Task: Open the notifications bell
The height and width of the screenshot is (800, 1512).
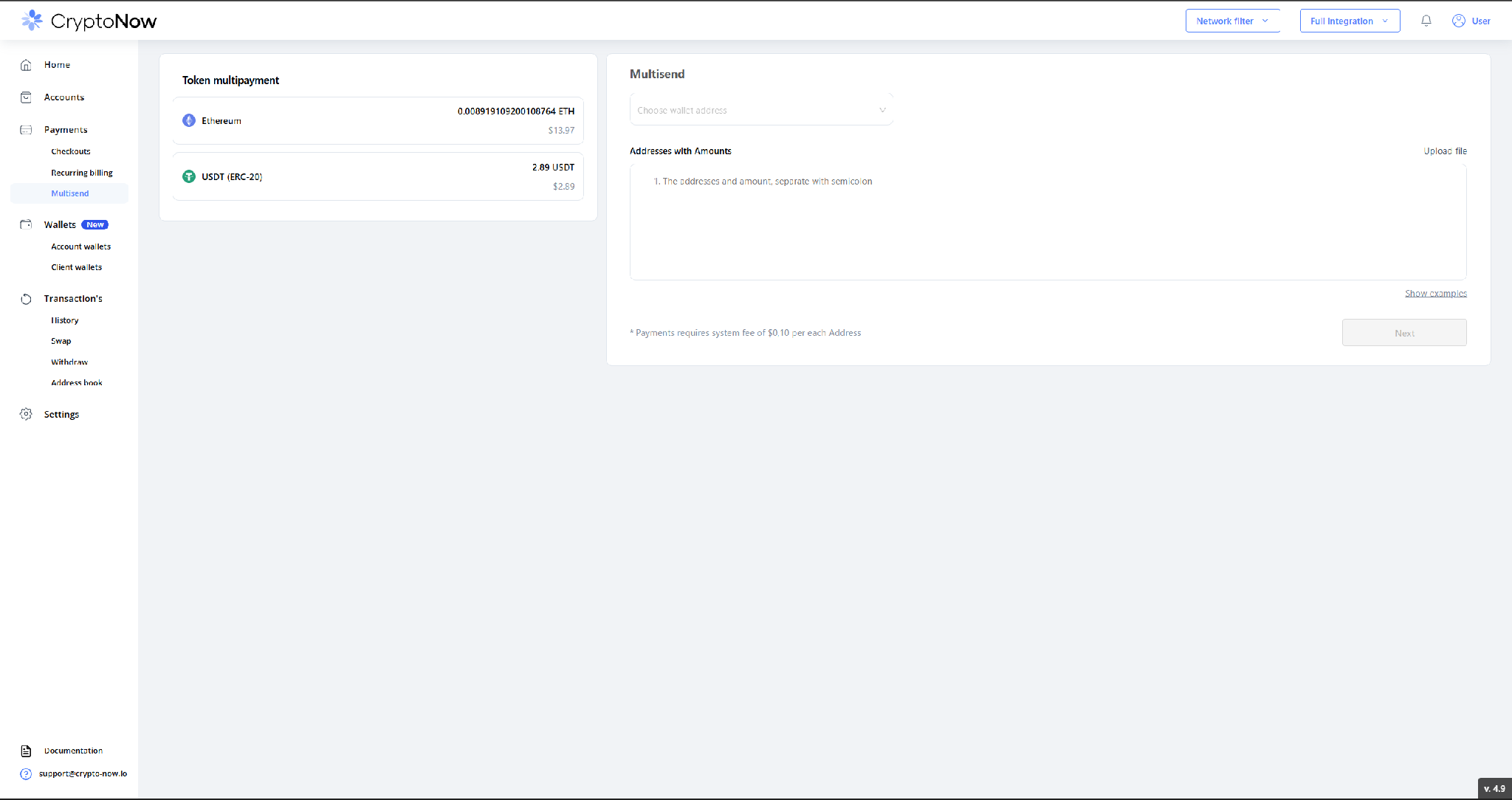Action: coord(1426,21)
